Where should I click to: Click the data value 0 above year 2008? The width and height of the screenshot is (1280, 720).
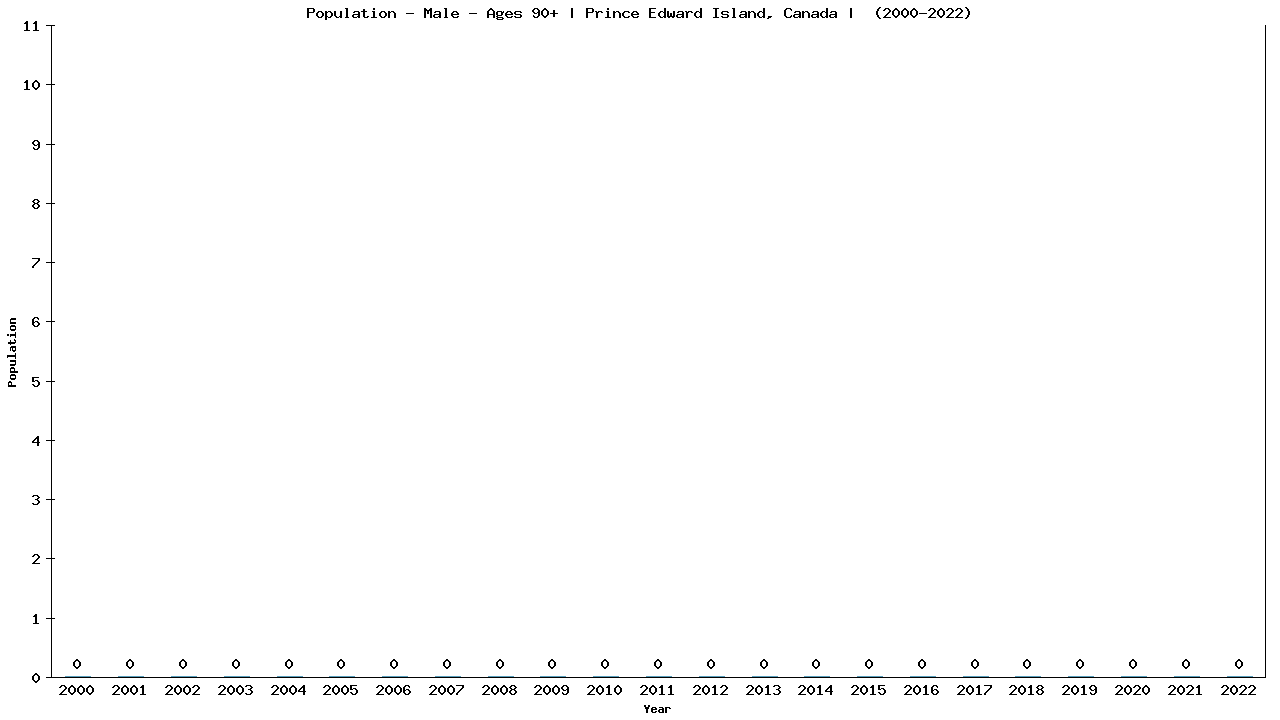[x=500, y=664]
